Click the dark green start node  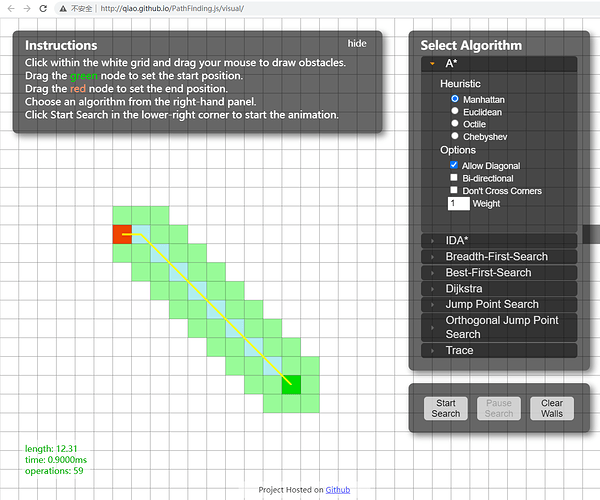click(291, 384)
